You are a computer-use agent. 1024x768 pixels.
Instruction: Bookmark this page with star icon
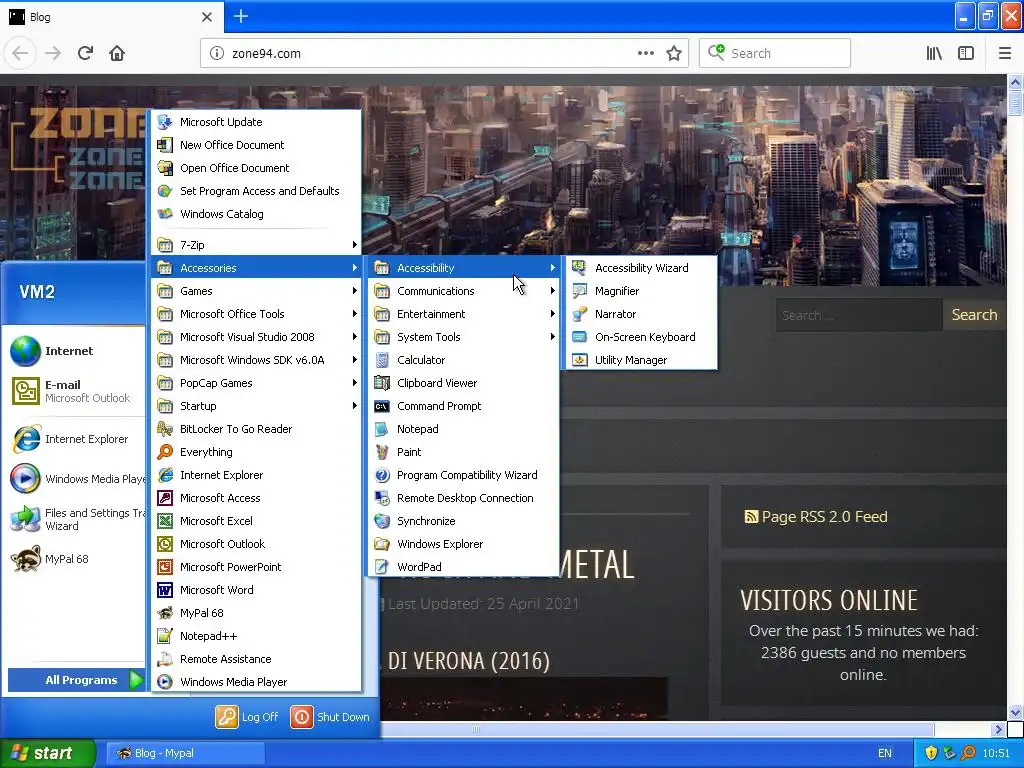(674, 54)
